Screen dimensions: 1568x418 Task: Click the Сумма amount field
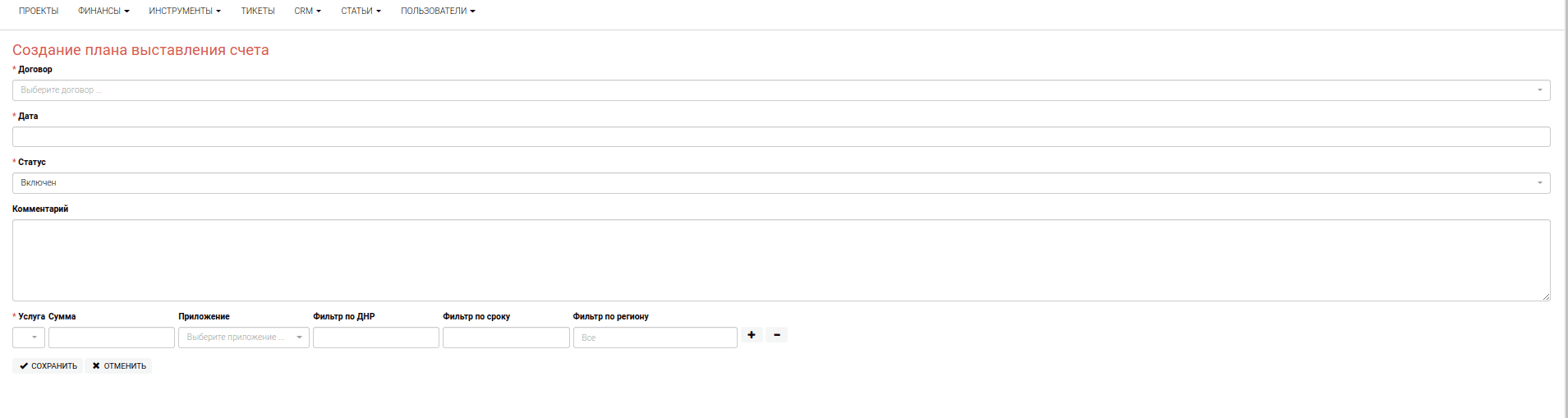(112, 338)
